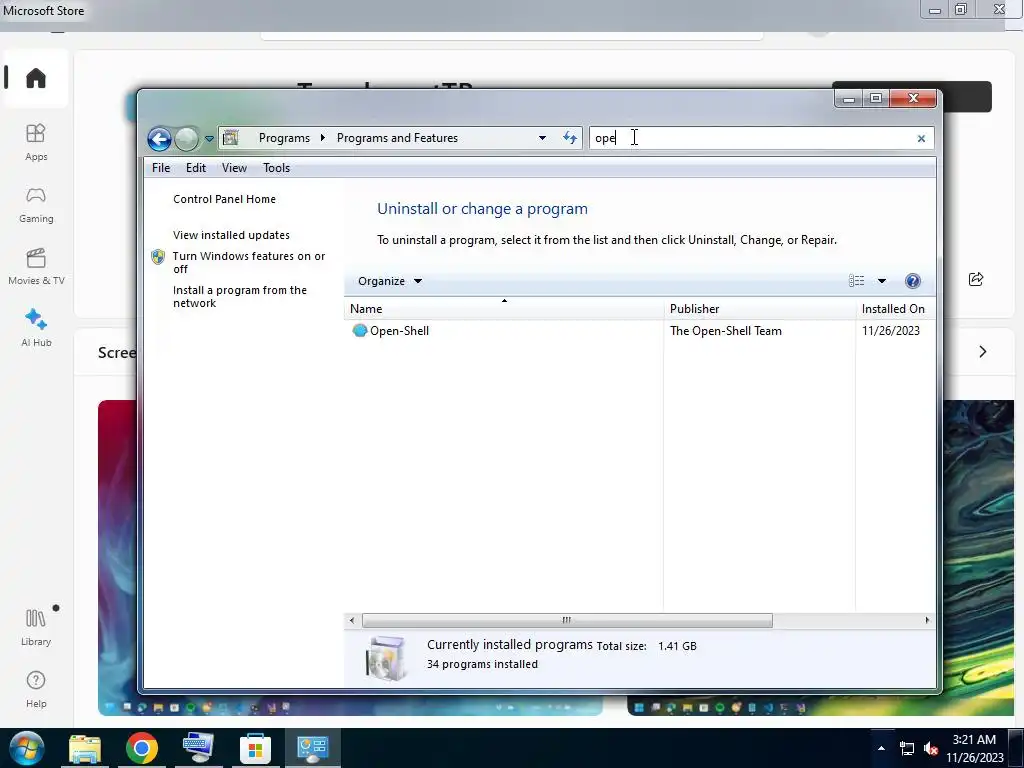Sort by Installed On column header

pyautogui.click(x=895, y=309)
